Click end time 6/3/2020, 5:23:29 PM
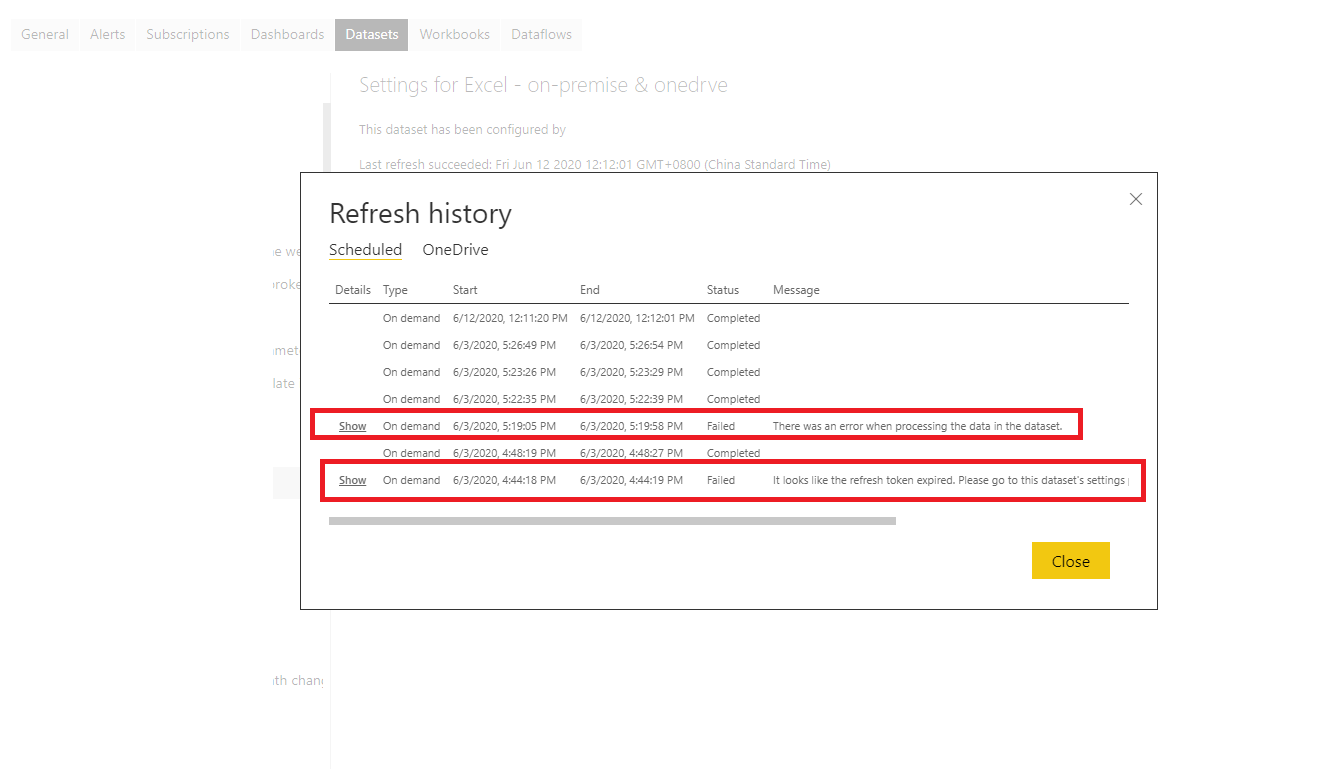The image size is (1327, 769). coord(631,372)
